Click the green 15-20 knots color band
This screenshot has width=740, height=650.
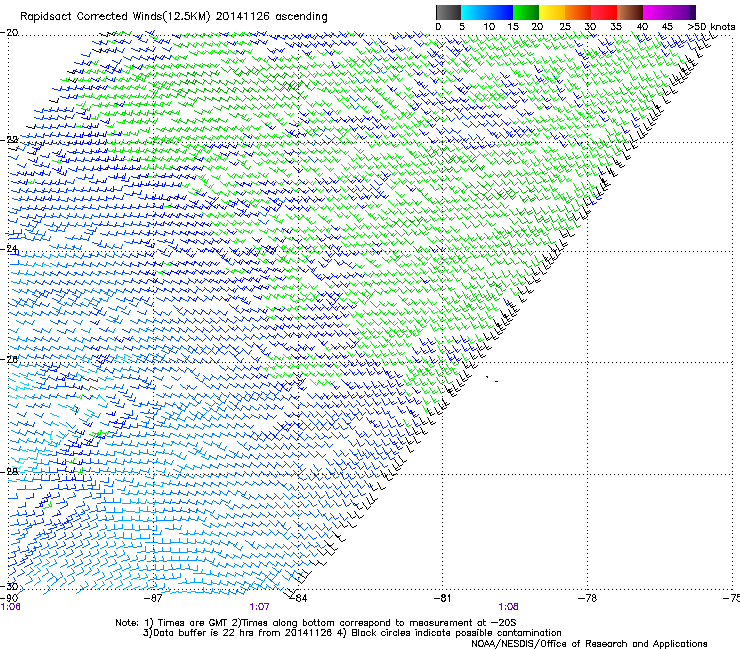526,12
